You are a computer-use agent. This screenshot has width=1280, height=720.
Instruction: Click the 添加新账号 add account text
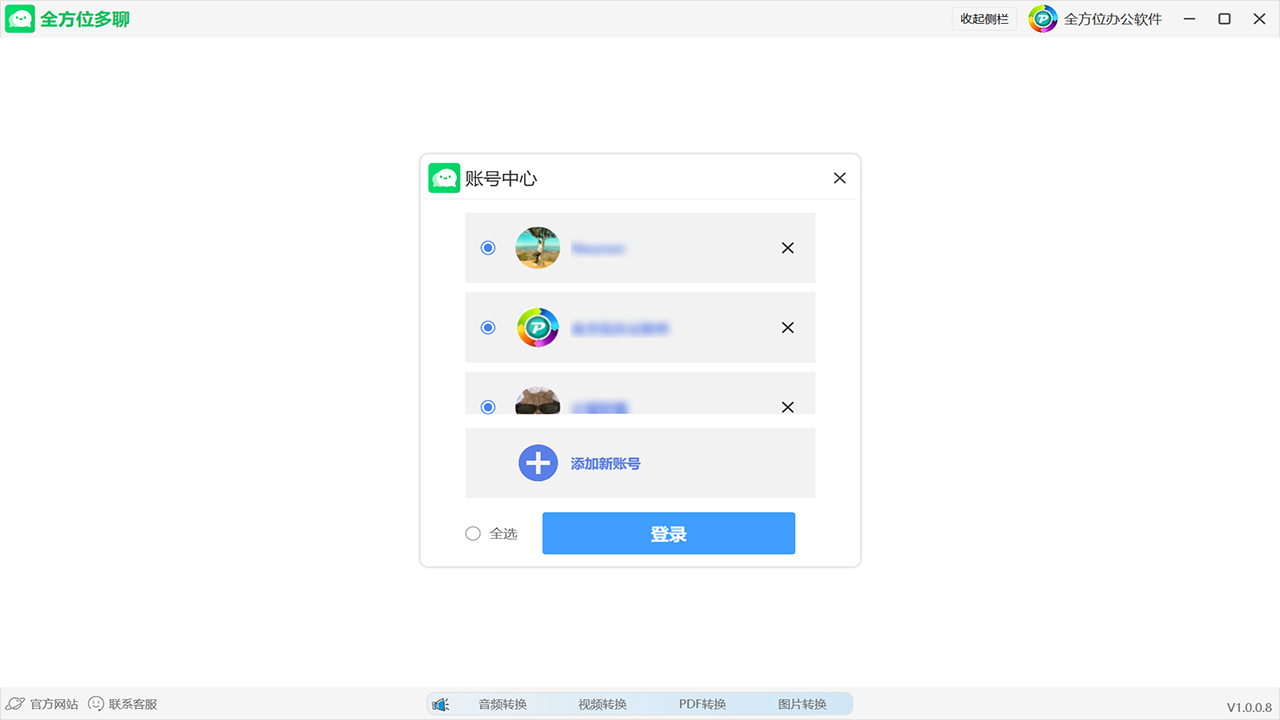click(605, 464)
